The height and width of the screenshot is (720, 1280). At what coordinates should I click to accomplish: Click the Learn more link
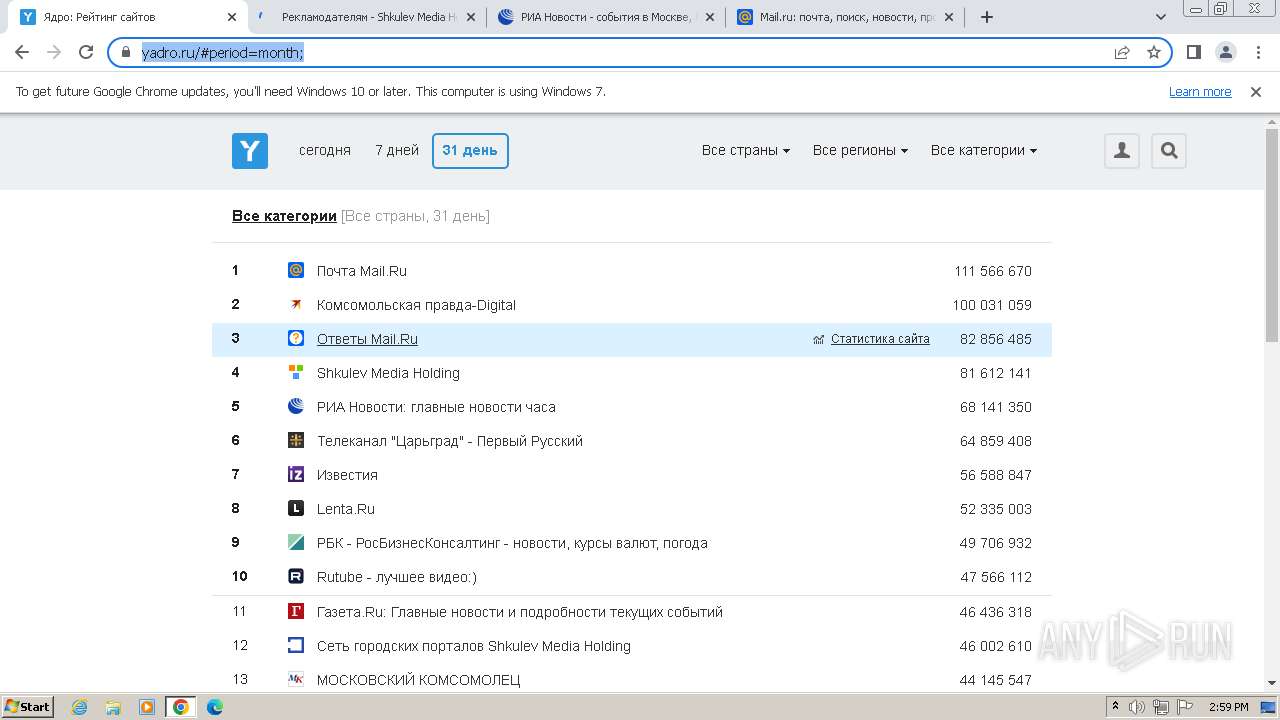tap(1200, 91)
